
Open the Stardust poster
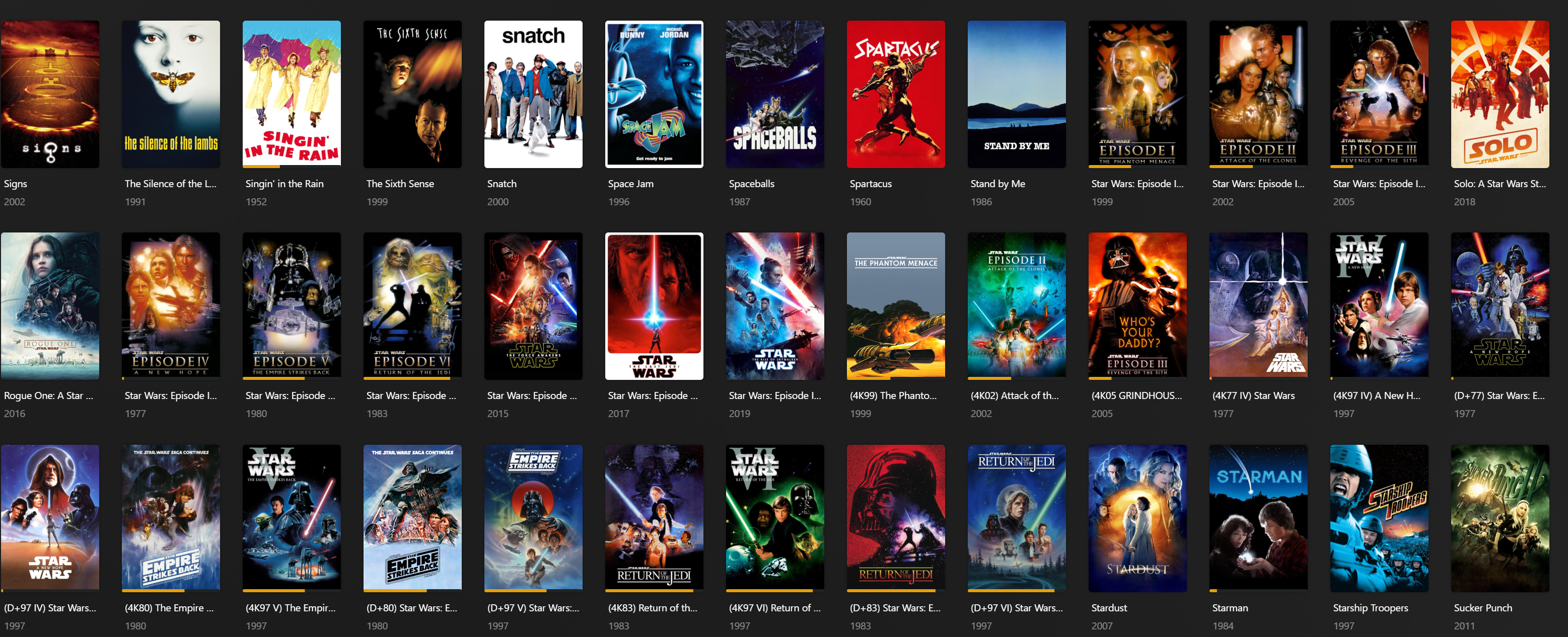tap(1137, 518)
